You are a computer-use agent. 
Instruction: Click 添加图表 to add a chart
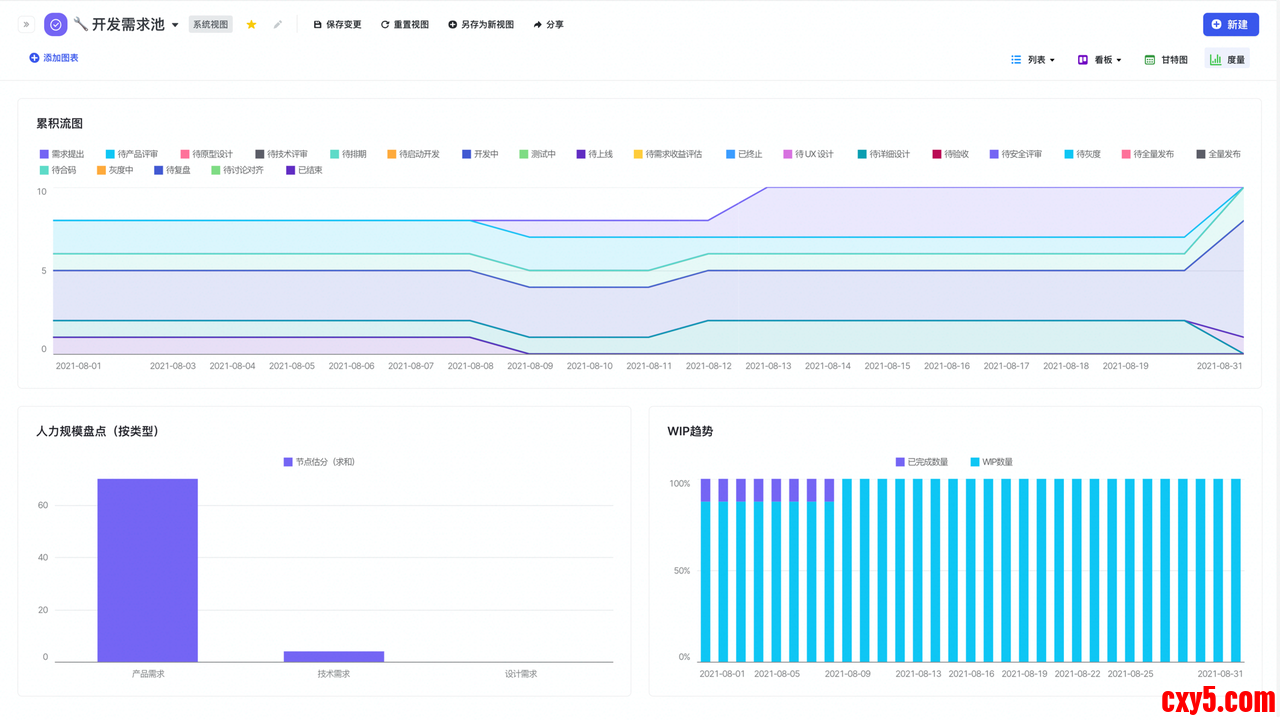pos(54,58)
